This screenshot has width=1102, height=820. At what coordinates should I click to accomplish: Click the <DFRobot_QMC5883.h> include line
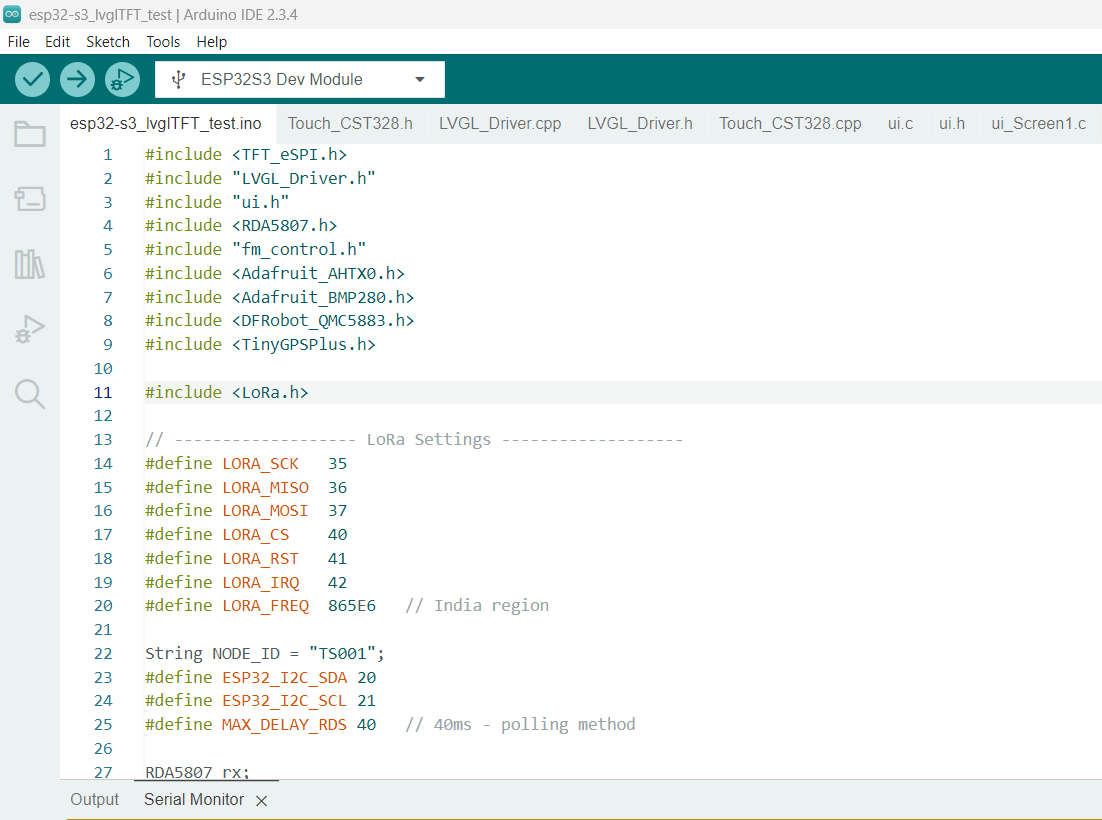tap(280, 321)
